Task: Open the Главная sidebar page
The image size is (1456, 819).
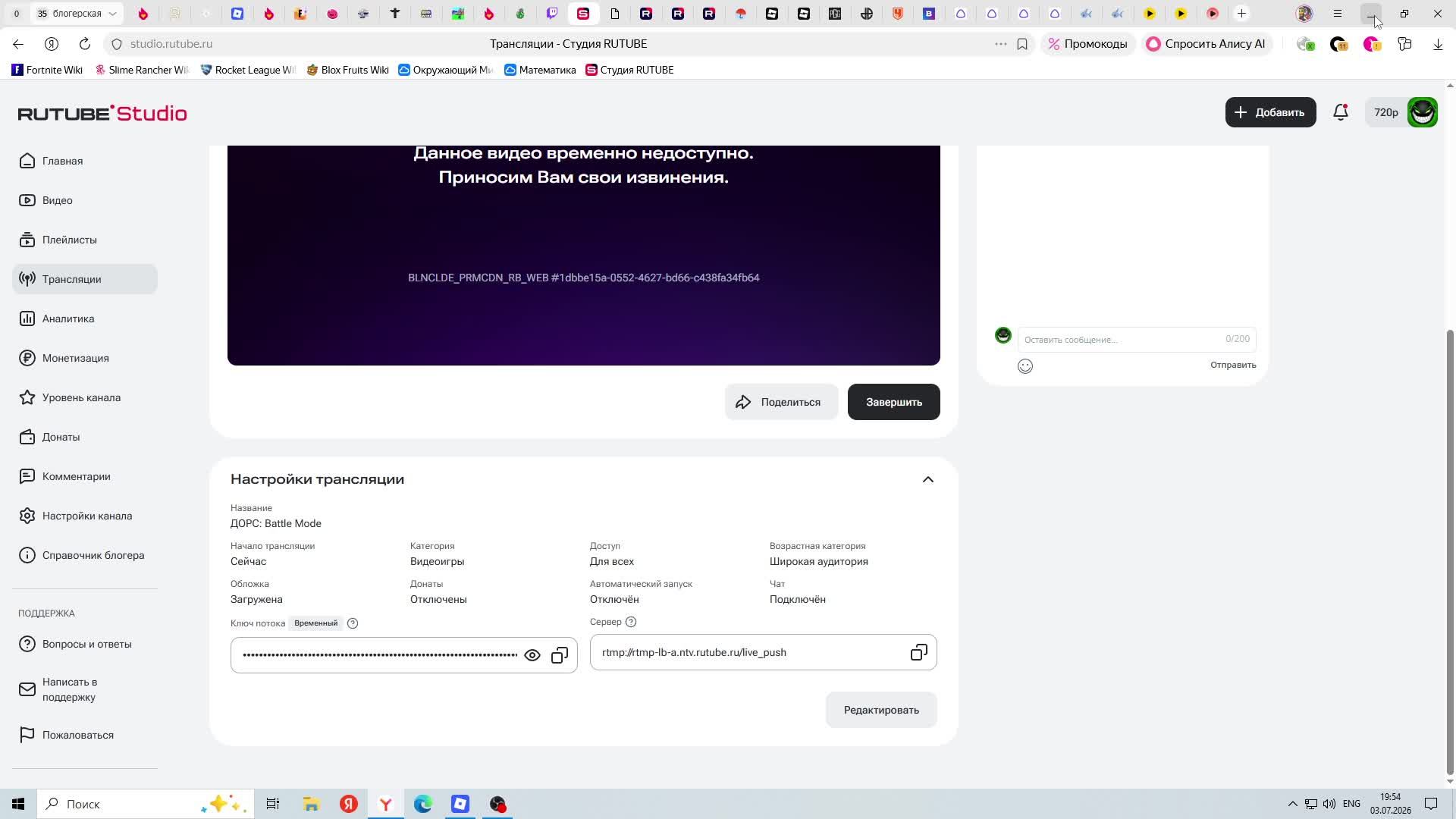Action: [85, 161]
